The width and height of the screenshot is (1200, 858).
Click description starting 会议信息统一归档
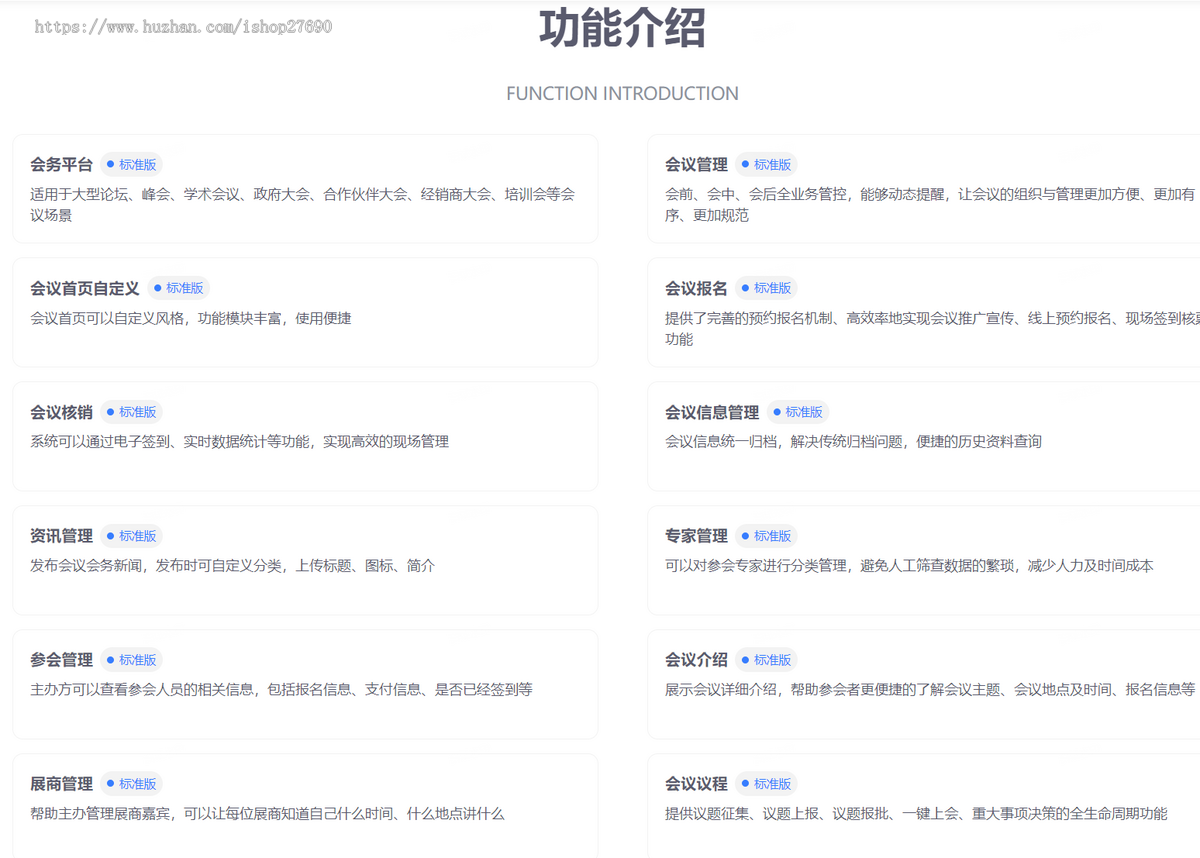(x=853, y=441)
